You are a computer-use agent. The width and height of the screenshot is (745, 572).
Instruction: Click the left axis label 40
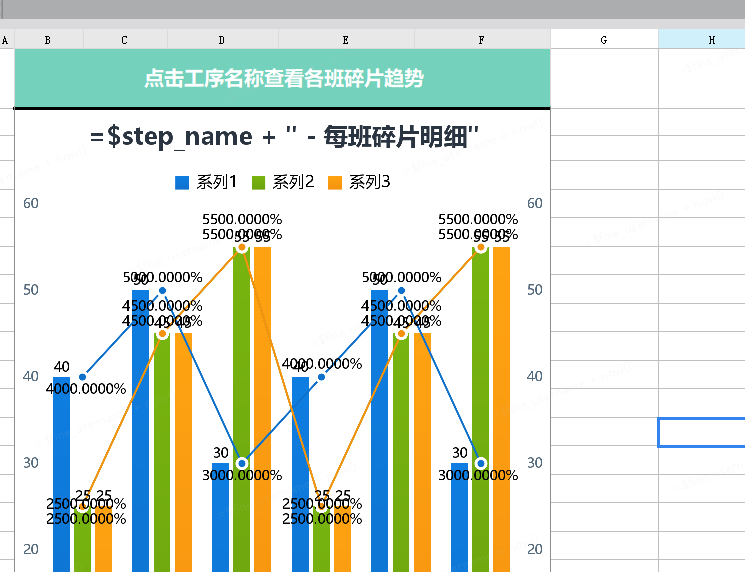pyautogui.click(x=31, y=376)
